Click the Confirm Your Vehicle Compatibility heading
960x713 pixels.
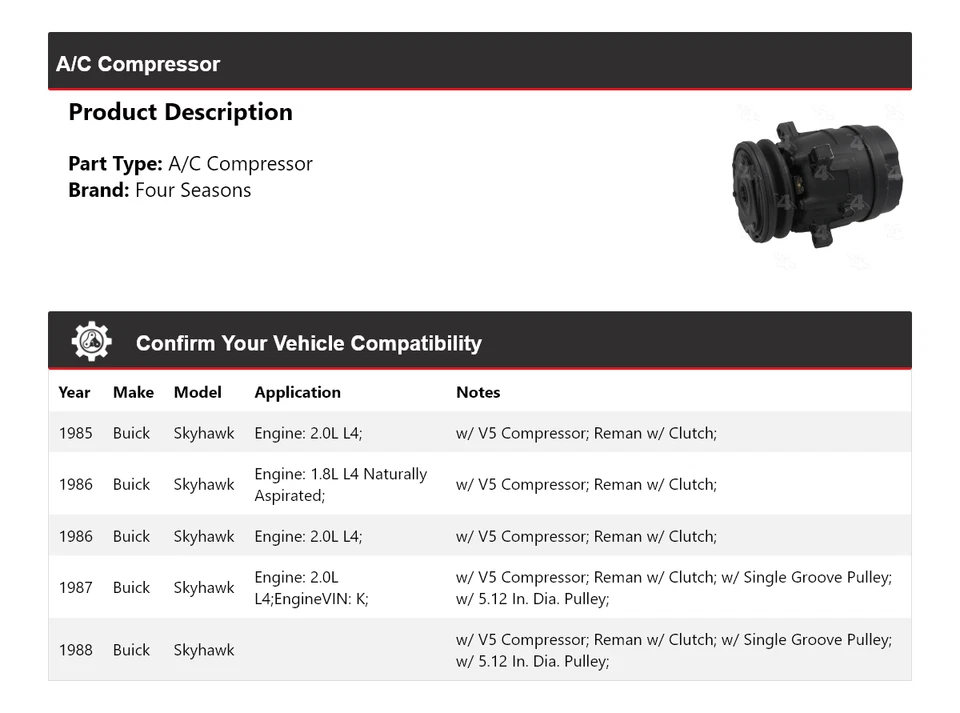[x=308, y=343]
